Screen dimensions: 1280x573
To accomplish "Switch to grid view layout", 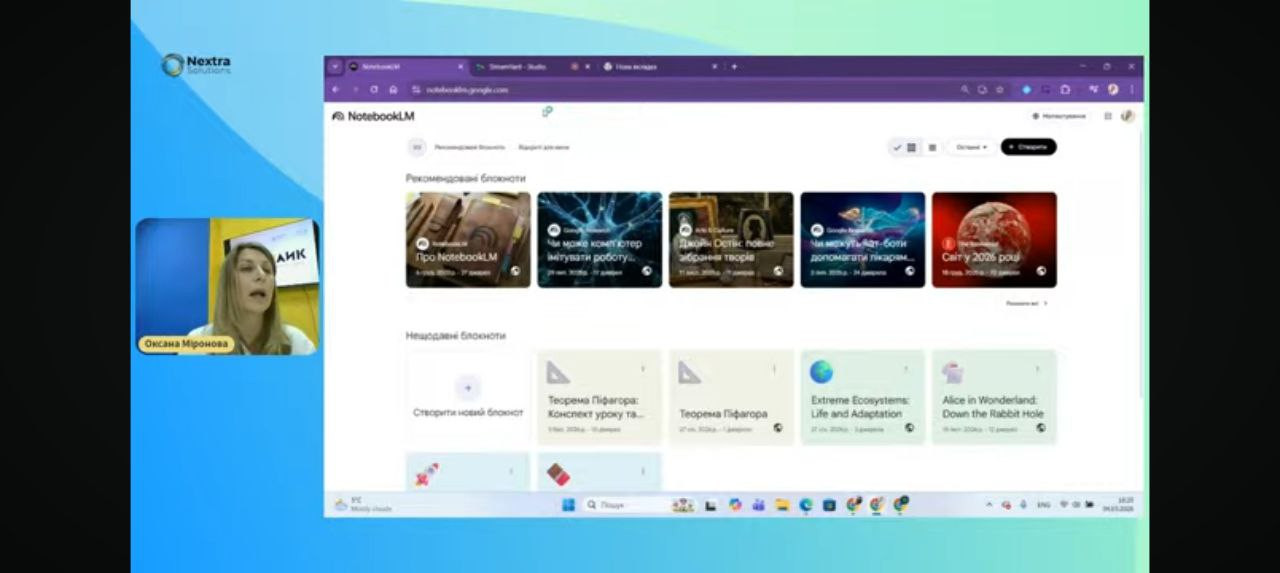I will [x=911, y=147].
